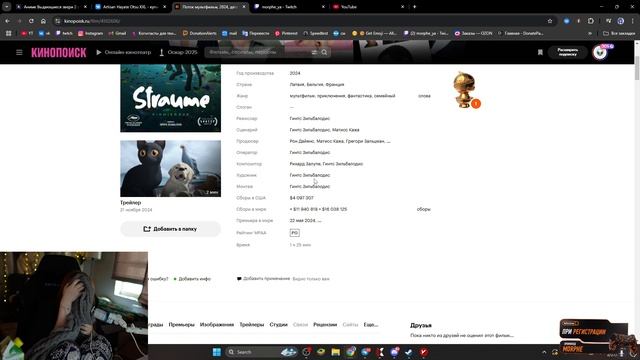Show hidden system tray icons
This screenshot has width=640, height=360.
(x=544, y=352)
